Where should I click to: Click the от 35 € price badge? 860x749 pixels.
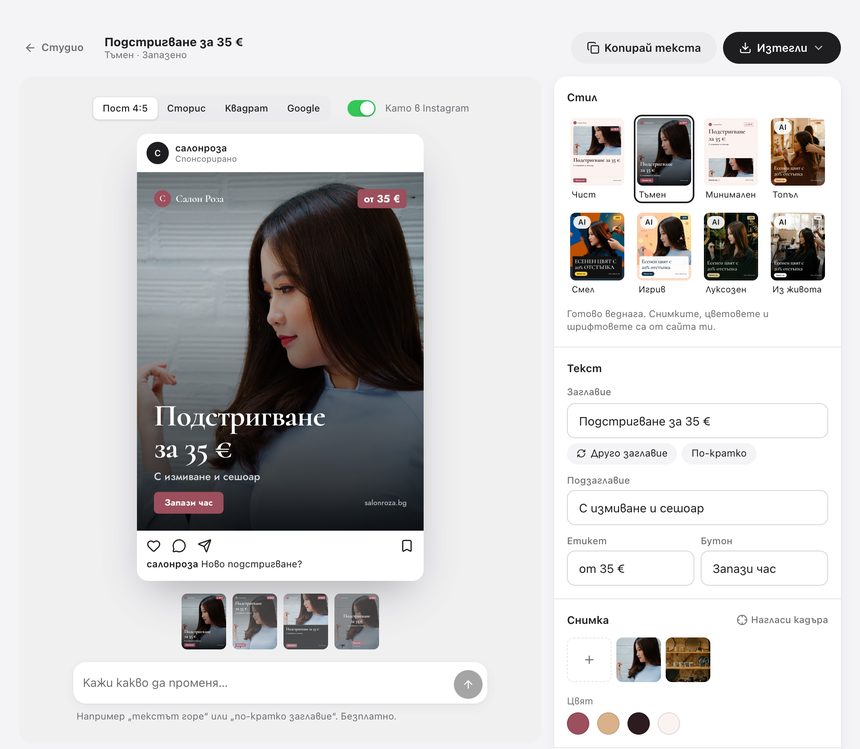[x=382, y=198]
